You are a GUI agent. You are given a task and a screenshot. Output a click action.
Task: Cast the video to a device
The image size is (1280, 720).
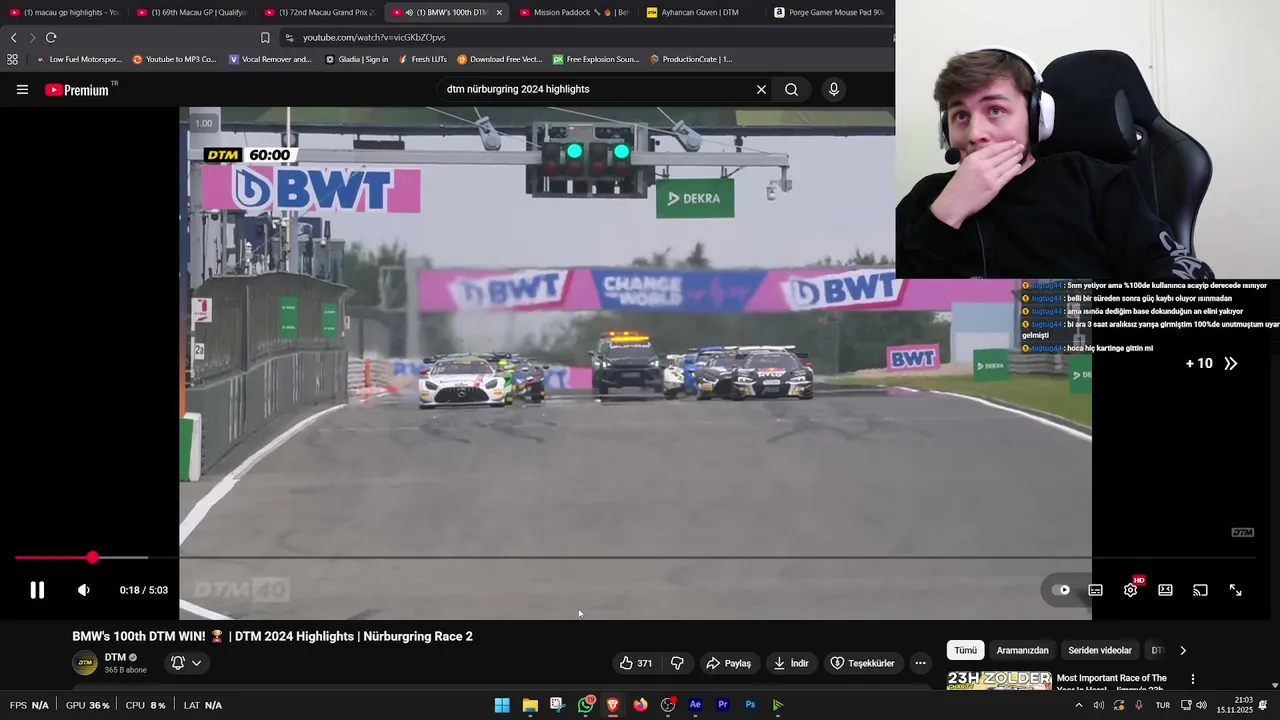pos(1200,590)
